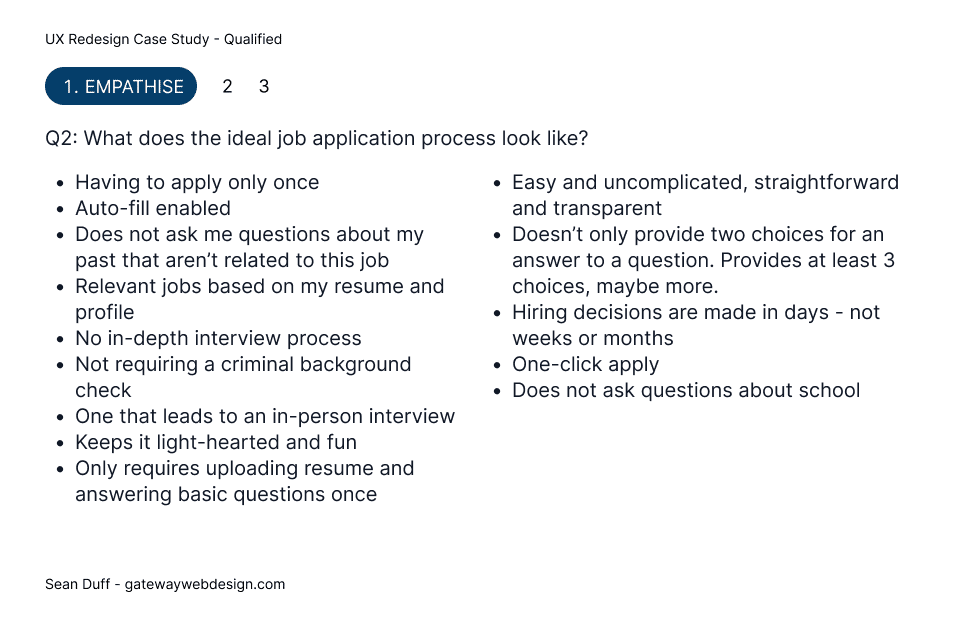Click the UX Redesign Case Study header
Screen dimensions: 959x619
click(163, 39)
